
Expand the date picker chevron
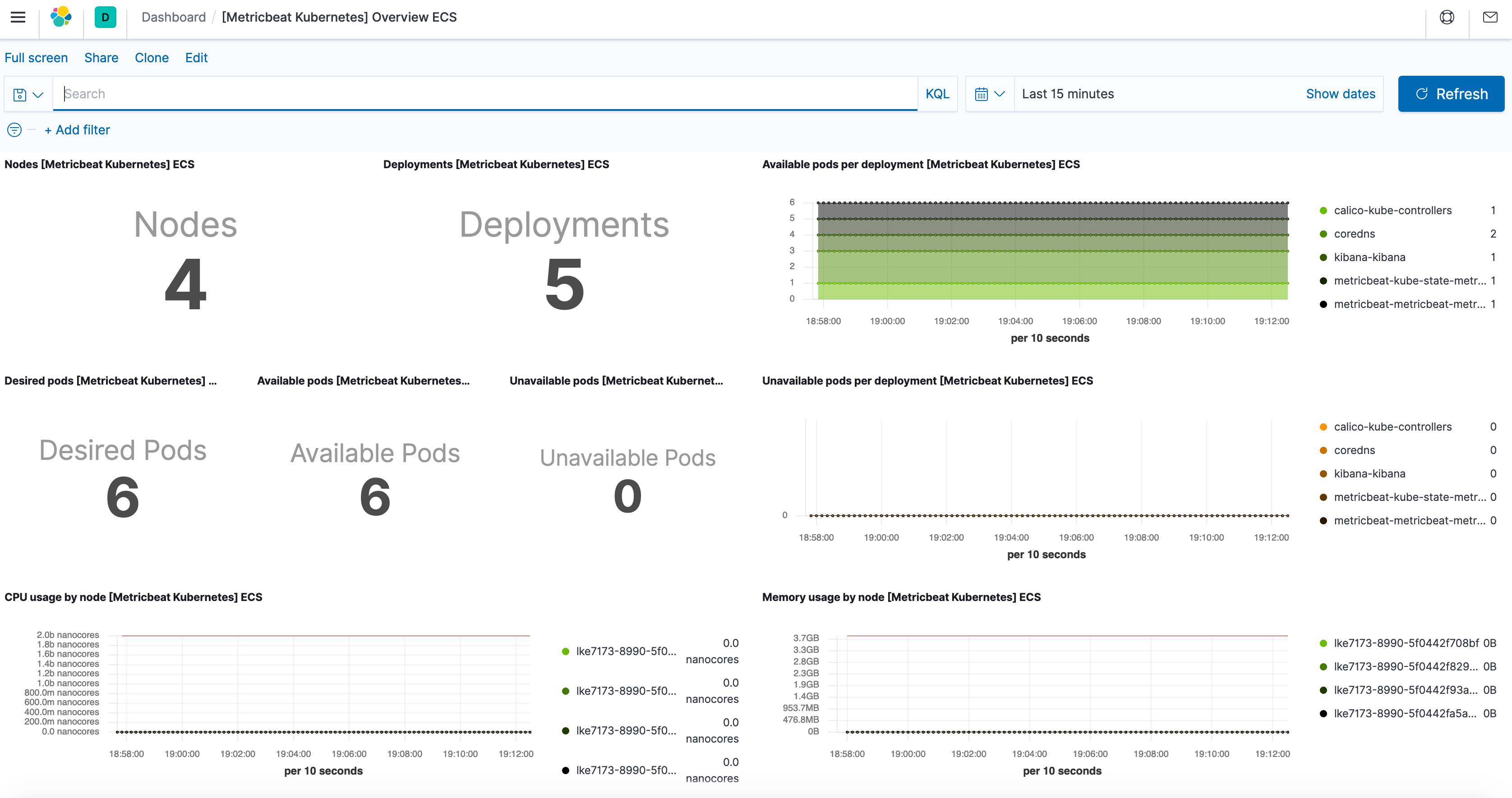point(1000,93)
